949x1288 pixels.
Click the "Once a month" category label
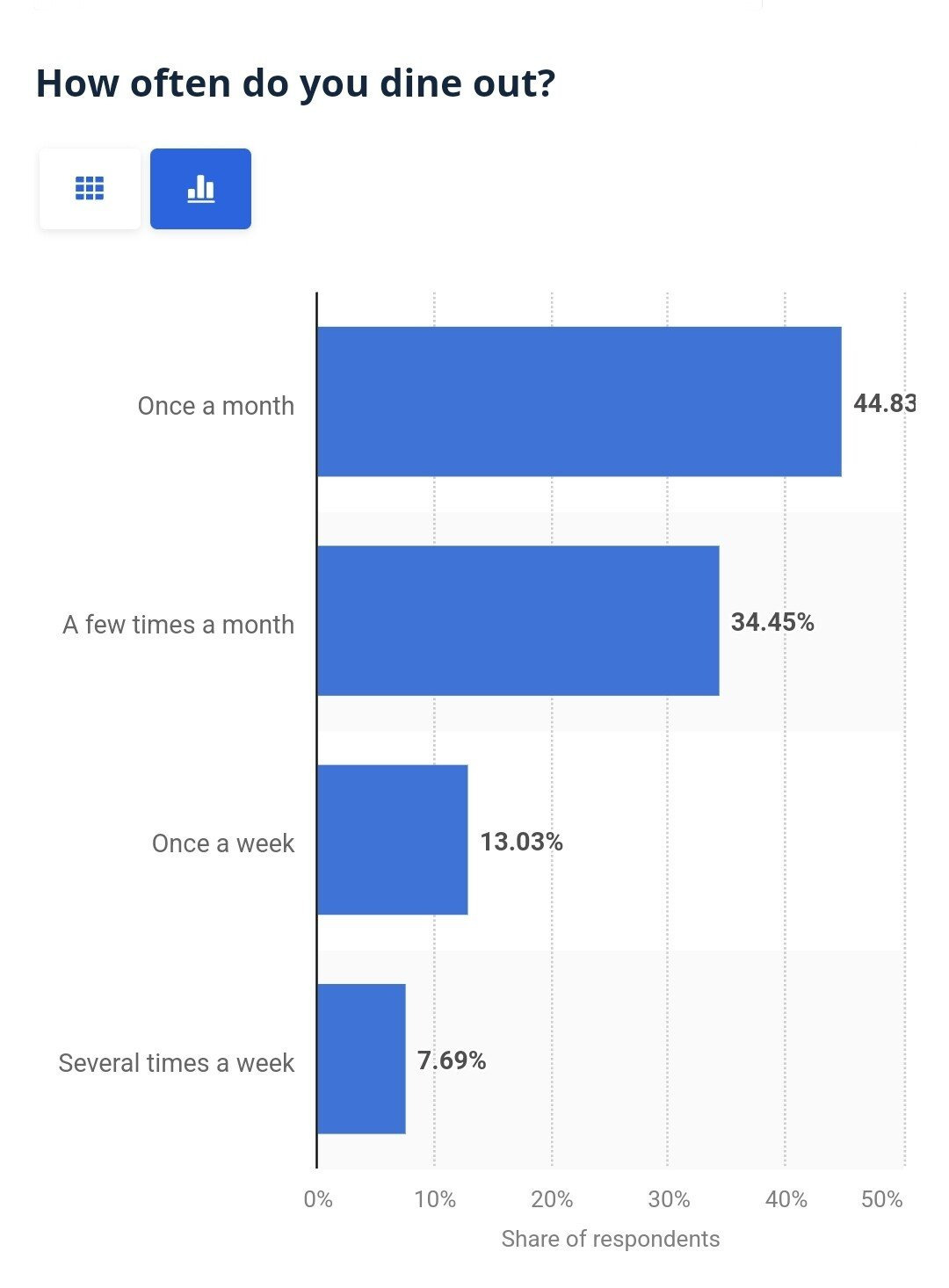click(216, 406)
